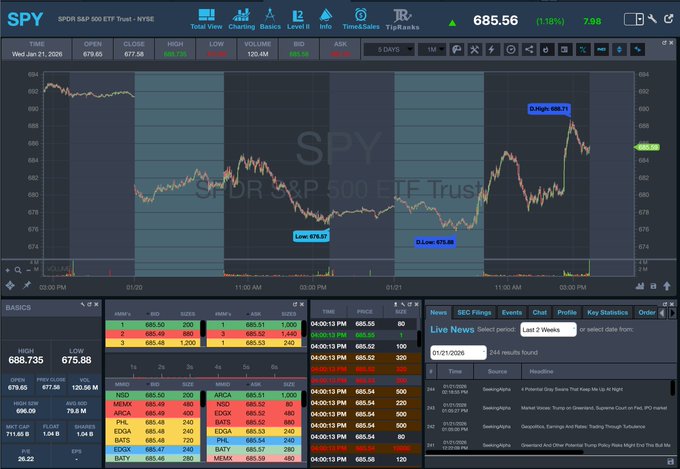Click the 3s tick on Level II timeline
This screenshot has width=680, height=469.
(x=190, y=367)
